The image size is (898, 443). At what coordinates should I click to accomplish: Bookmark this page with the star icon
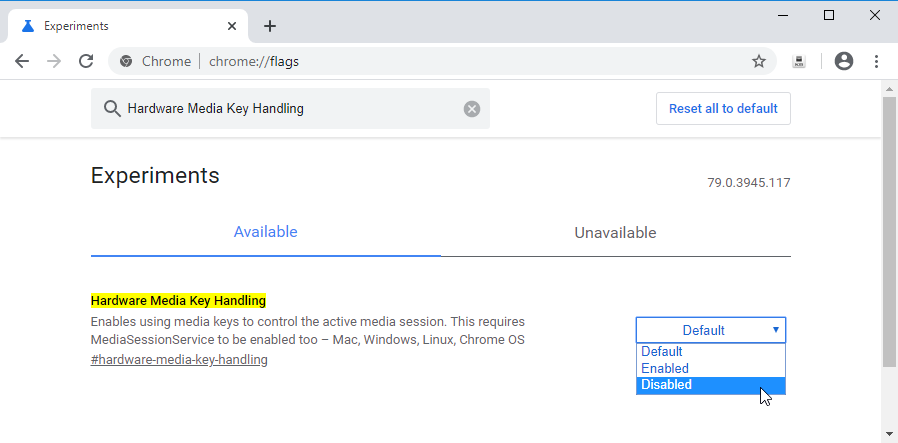coord(759,61)
